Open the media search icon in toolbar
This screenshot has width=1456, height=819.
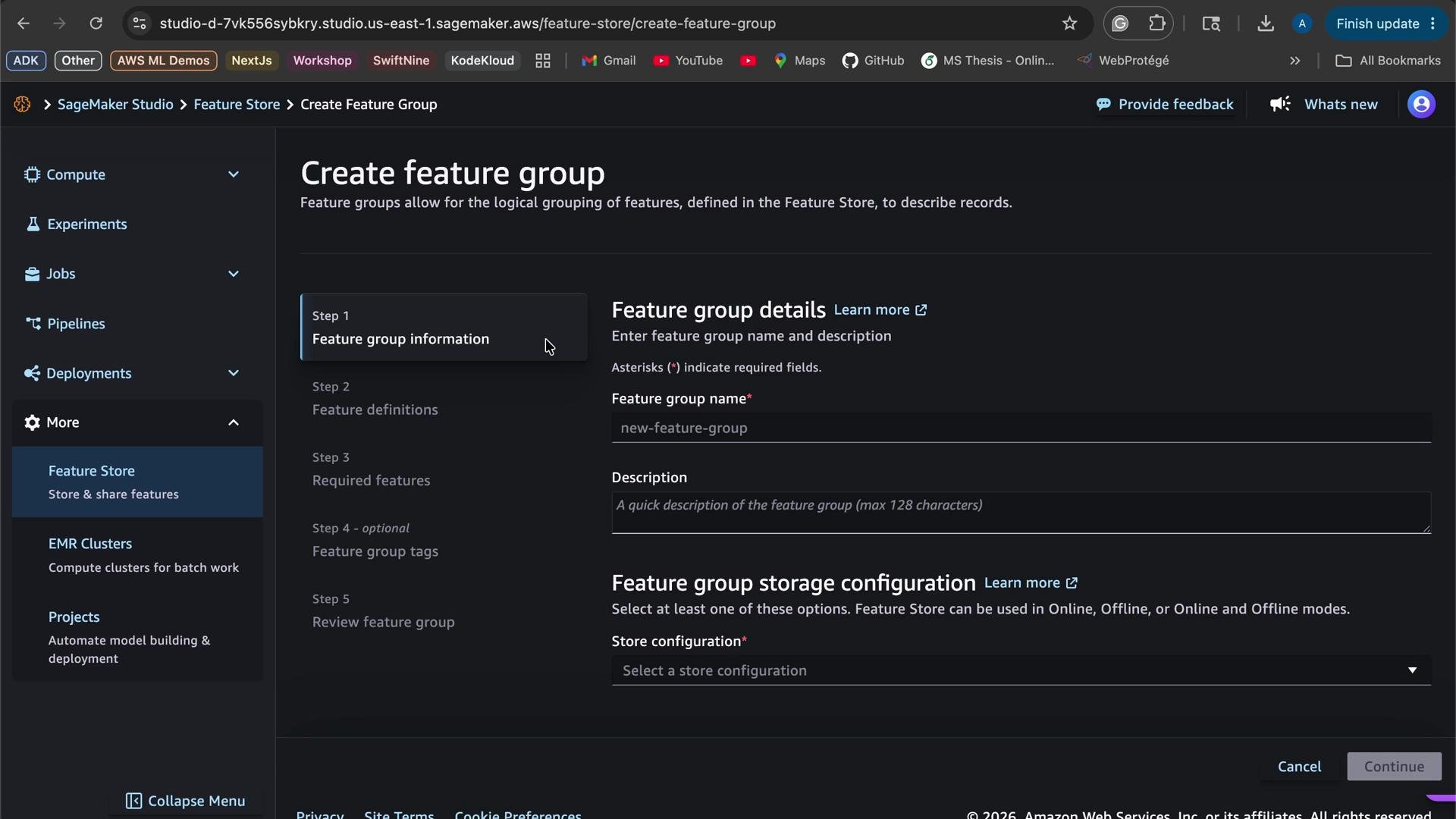1211,24
